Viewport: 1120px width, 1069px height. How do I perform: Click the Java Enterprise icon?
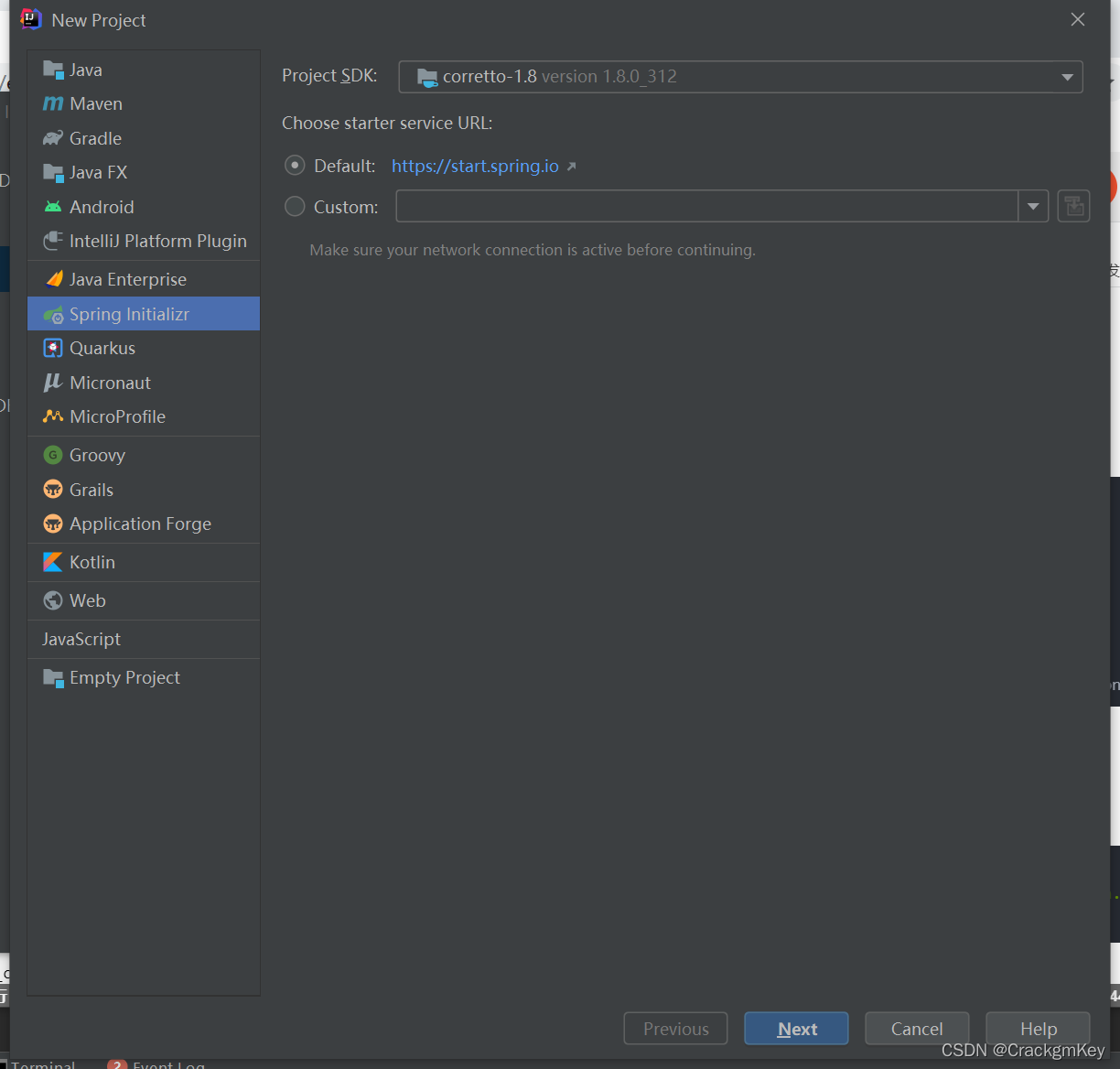point(53,279)
